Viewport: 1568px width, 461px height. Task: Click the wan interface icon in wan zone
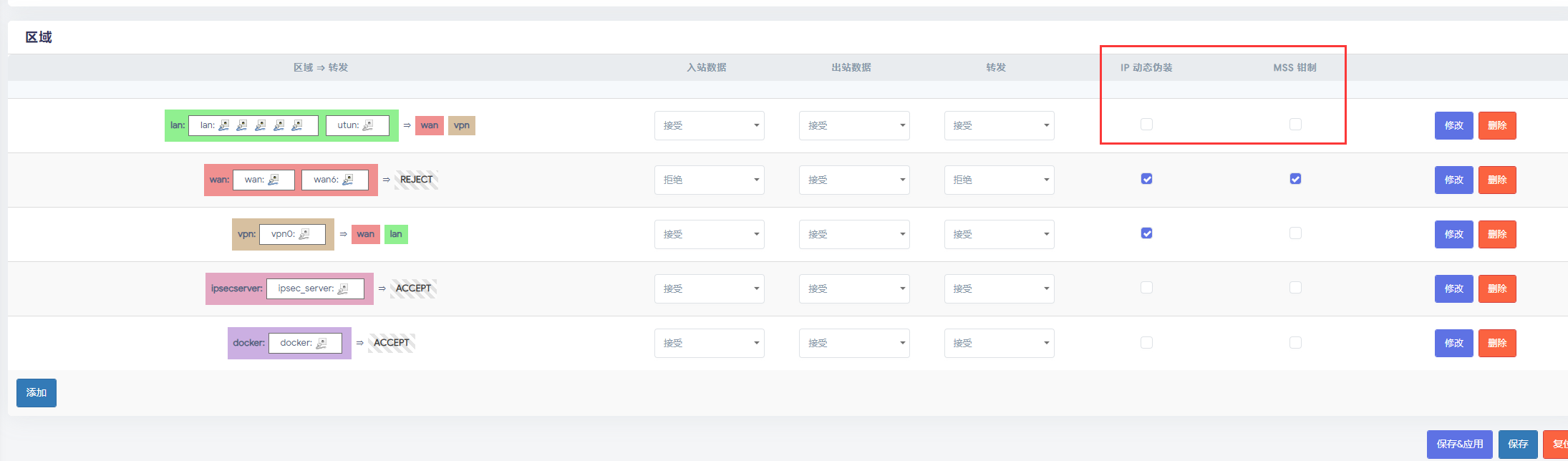[274, 180]
